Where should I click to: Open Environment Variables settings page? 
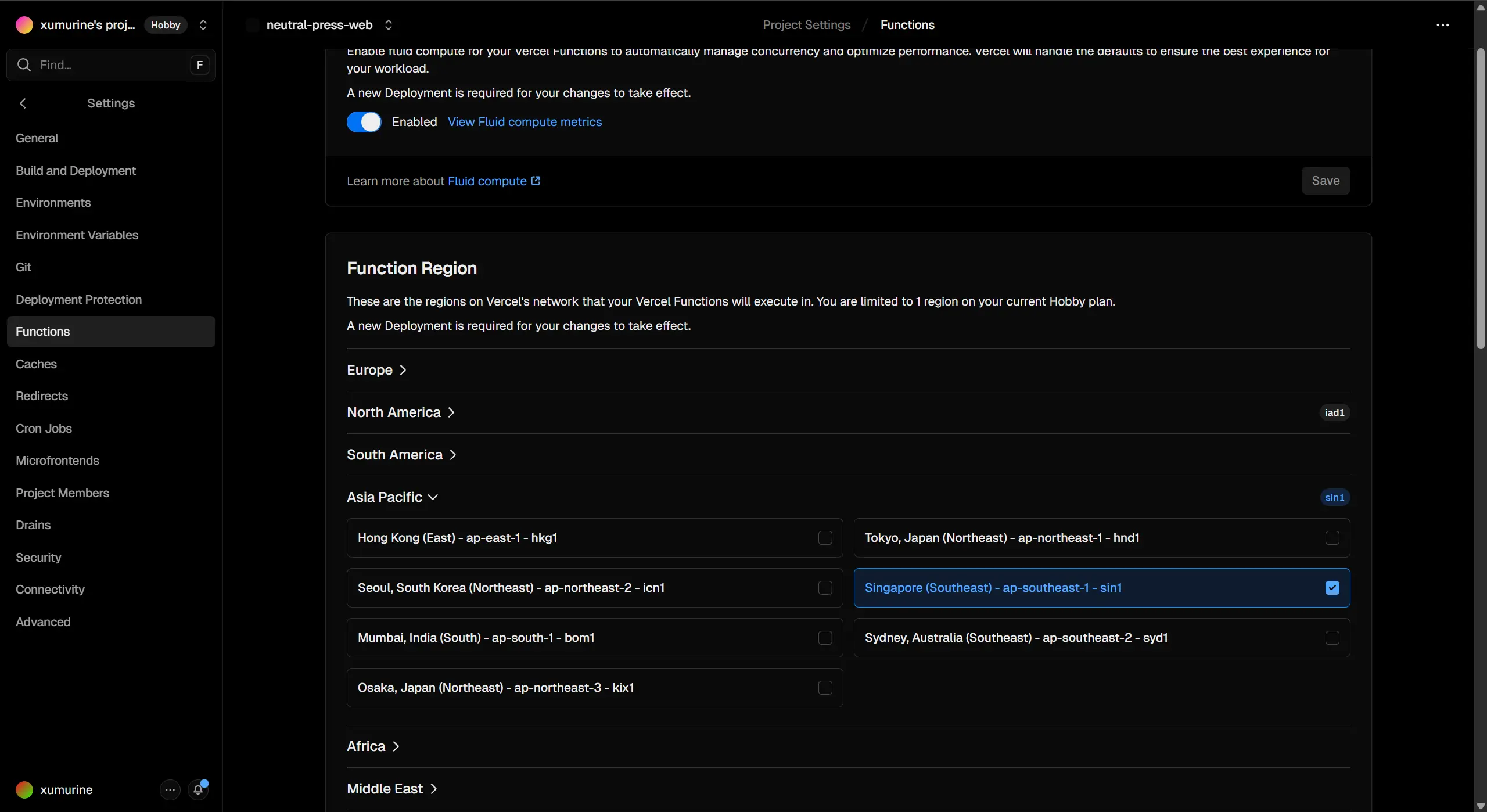pos(77,235)
